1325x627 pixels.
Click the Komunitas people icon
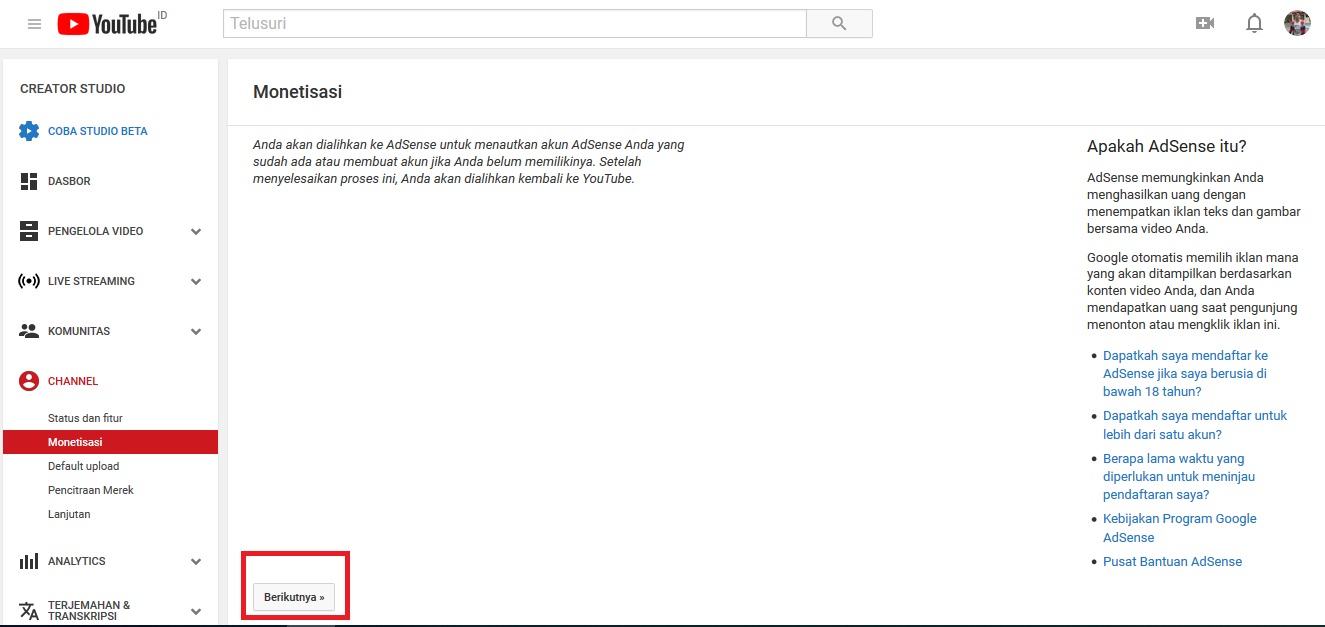pyautogui.click(x=29, y=331)
